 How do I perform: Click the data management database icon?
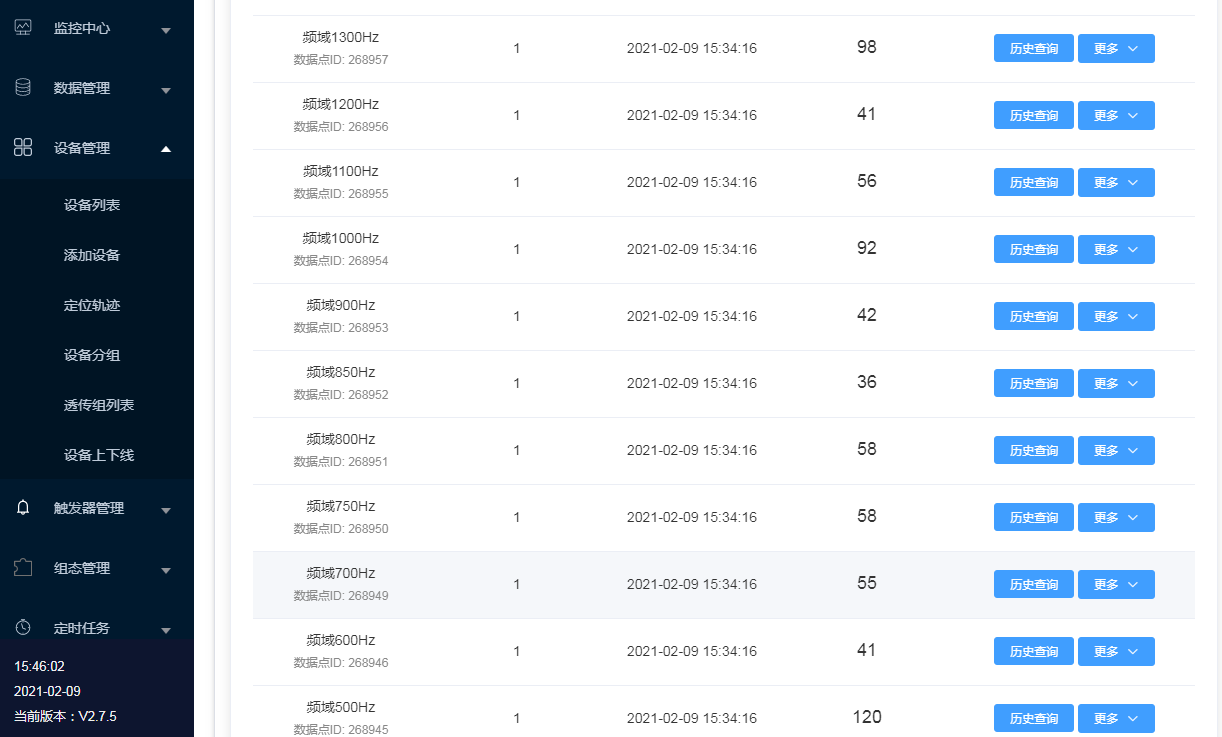tap(23, 88)
